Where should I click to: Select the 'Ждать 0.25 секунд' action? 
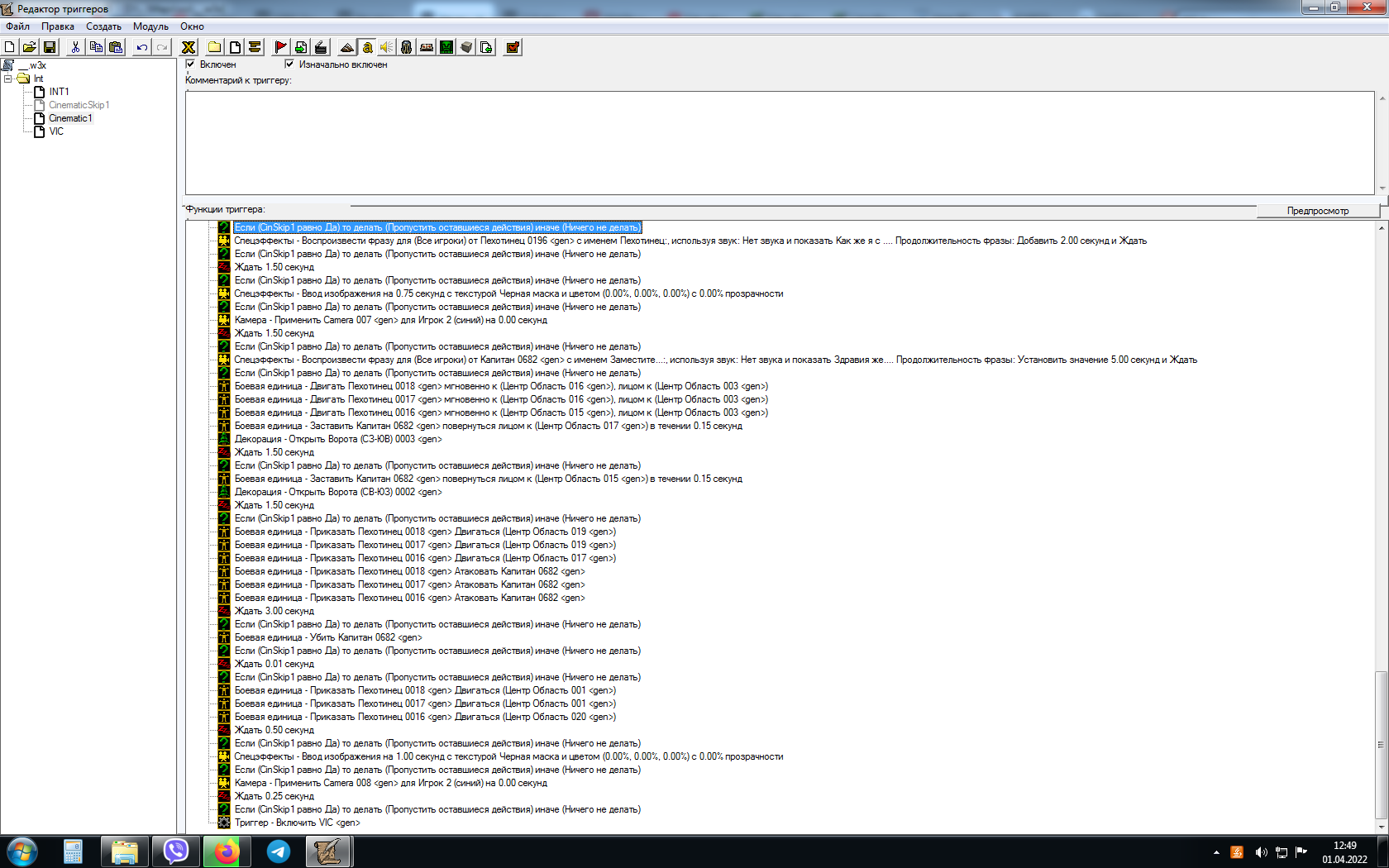(274, 796)
